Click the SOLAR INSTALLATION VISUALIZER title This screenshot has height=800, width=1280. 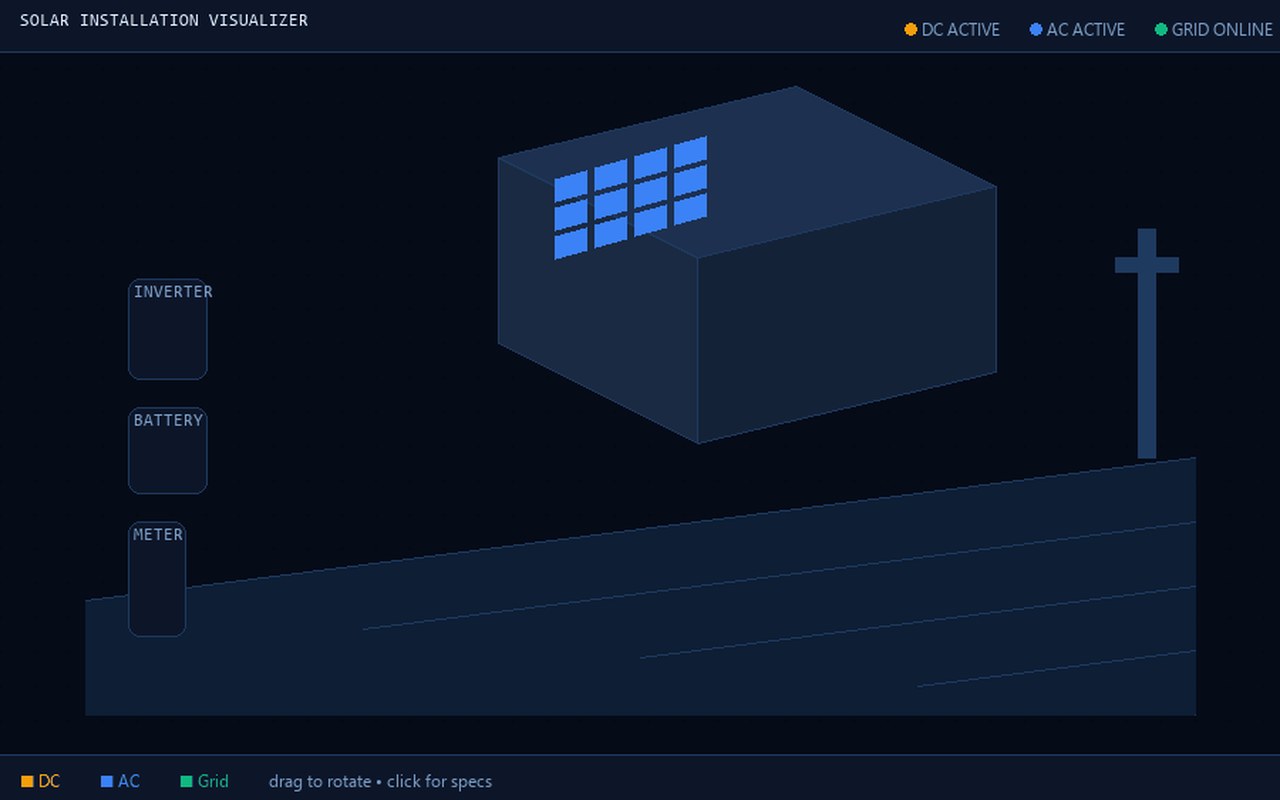point(163,20)
